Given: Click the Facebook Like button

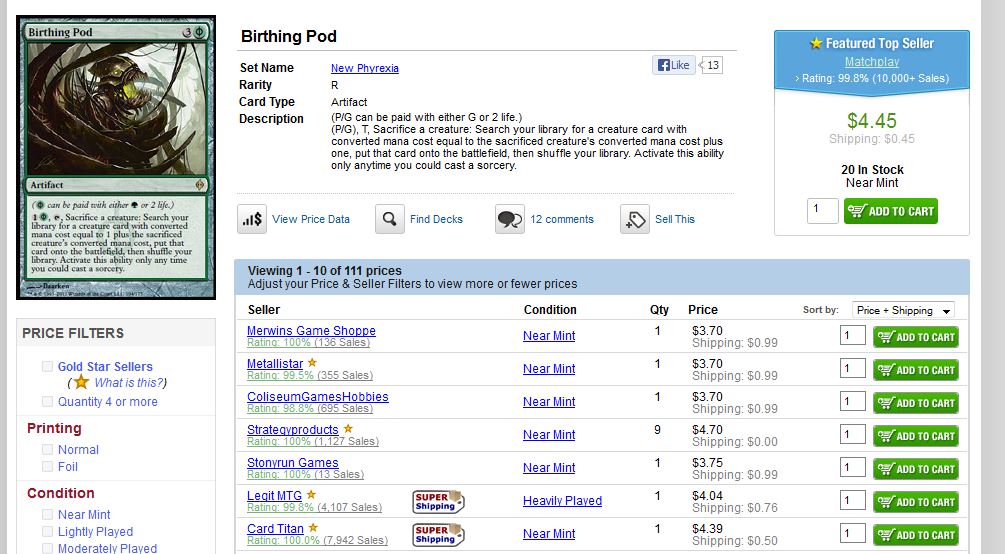Looking at the screenshot, I should coord(674,65).
